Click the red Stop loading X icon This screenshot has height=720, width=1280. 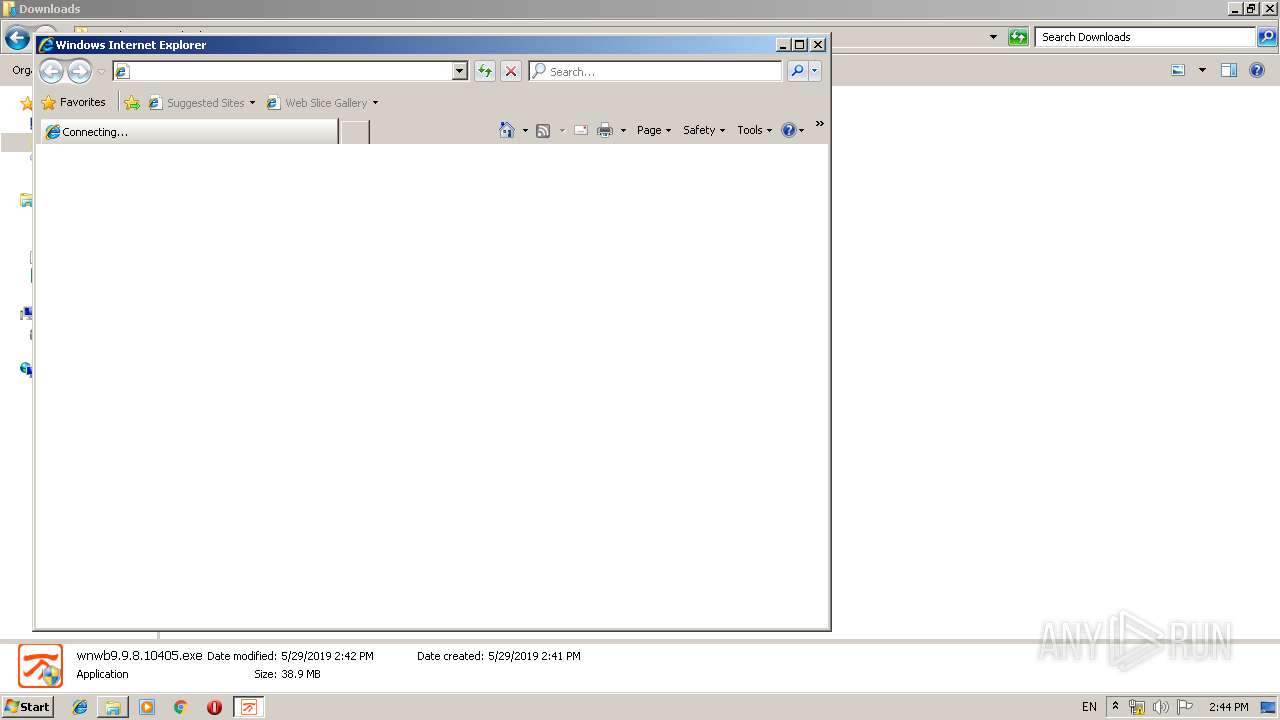point(511,71)
